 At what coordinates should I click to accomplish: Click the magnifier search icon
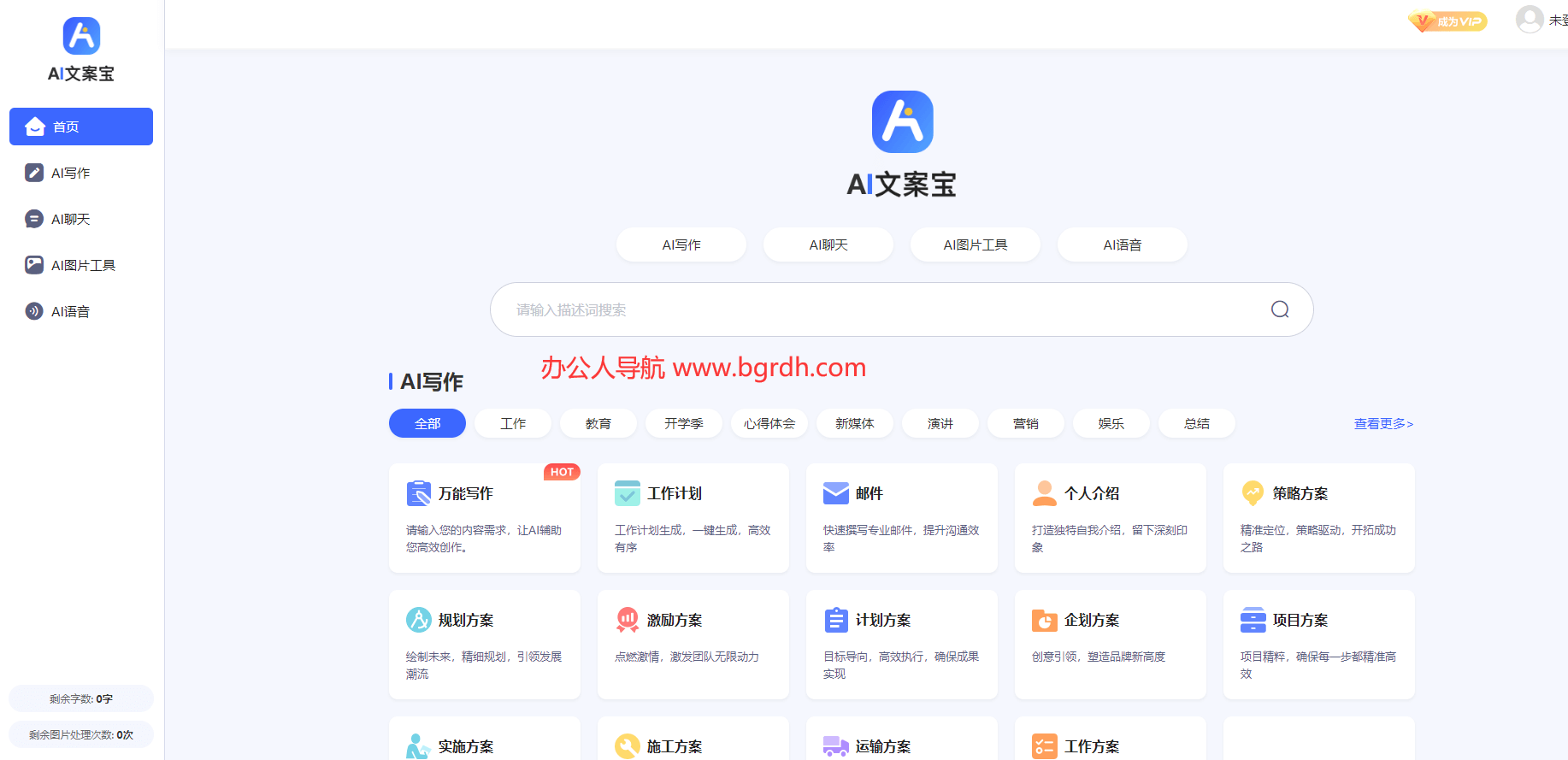point(1280,309)
